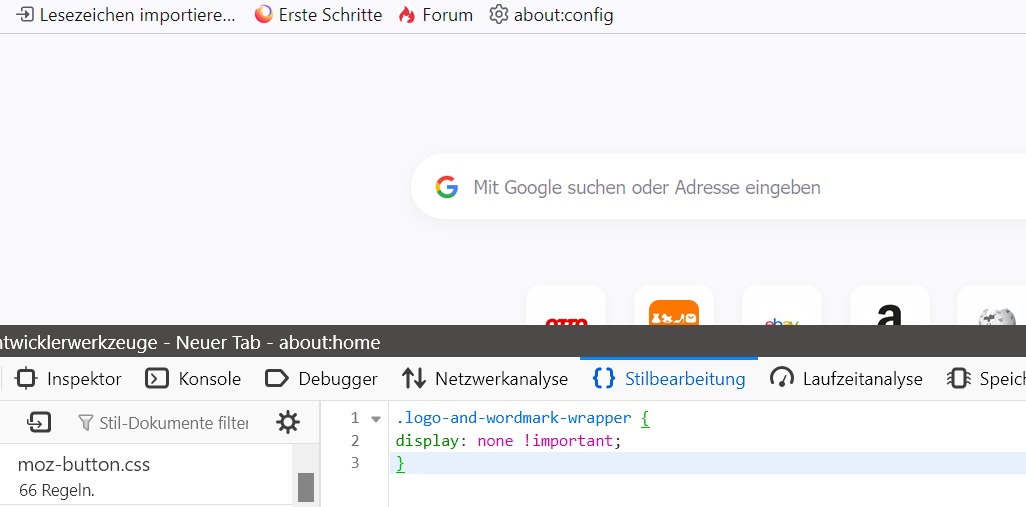Viewport: 1026px width, 507px height.
Task: Open the Laufzeitanalyse tab
Action: pos(846,379)
